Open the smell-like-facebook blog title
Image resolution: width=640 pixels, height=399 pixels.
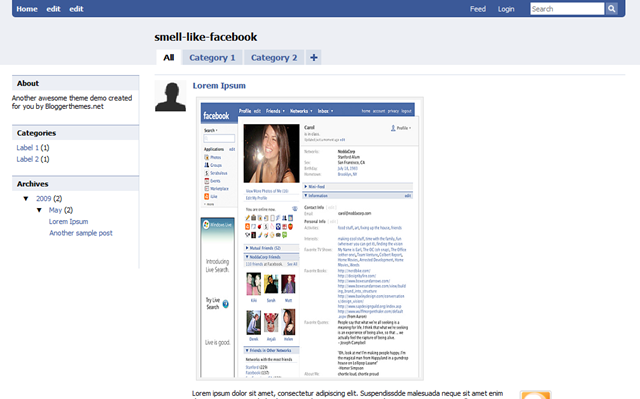206,37
